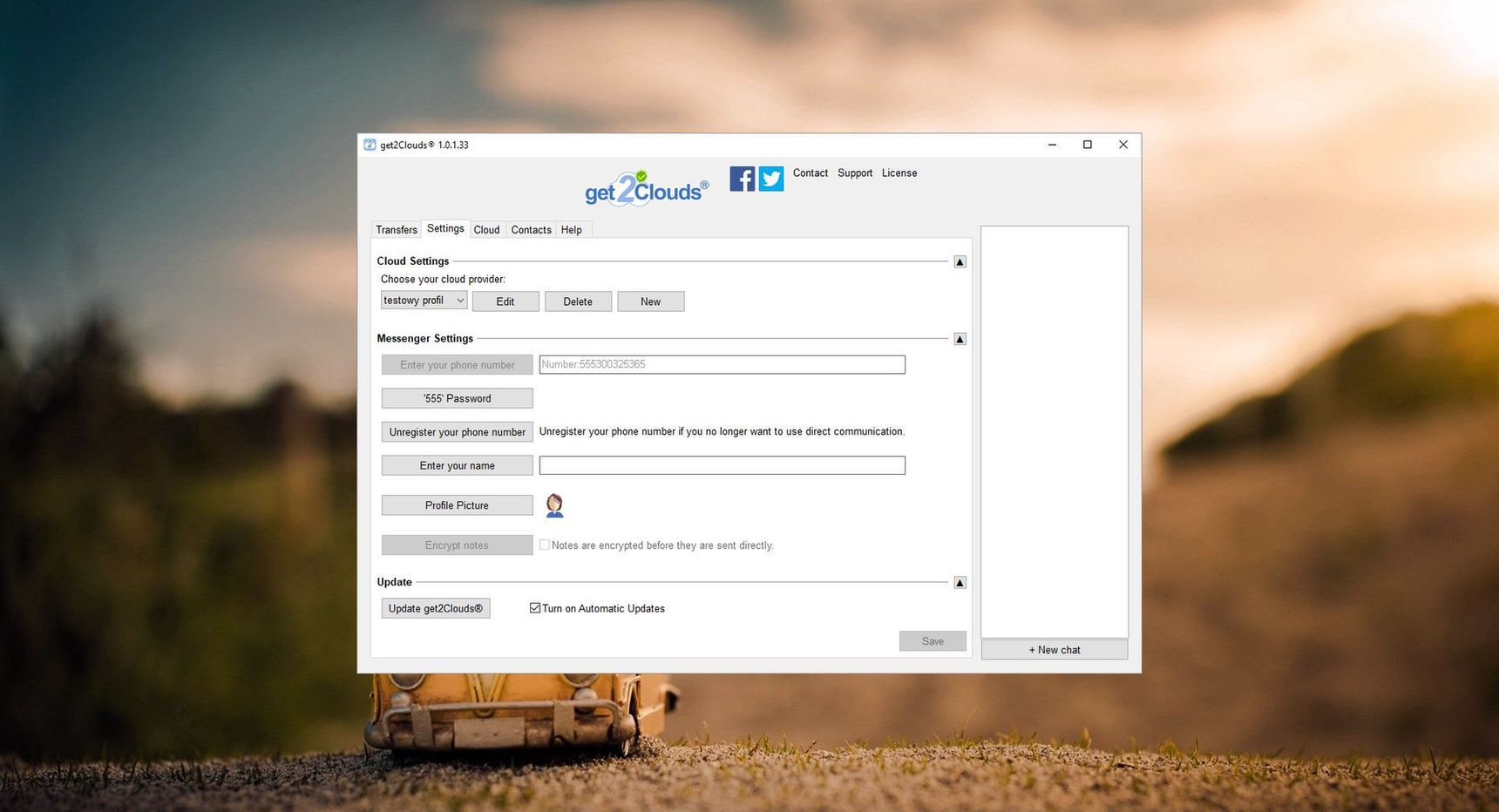Toggle the encrypt notes checkbox
Image resolution: width=1499 pixels, height=812 pixels.
click(545, 545)
